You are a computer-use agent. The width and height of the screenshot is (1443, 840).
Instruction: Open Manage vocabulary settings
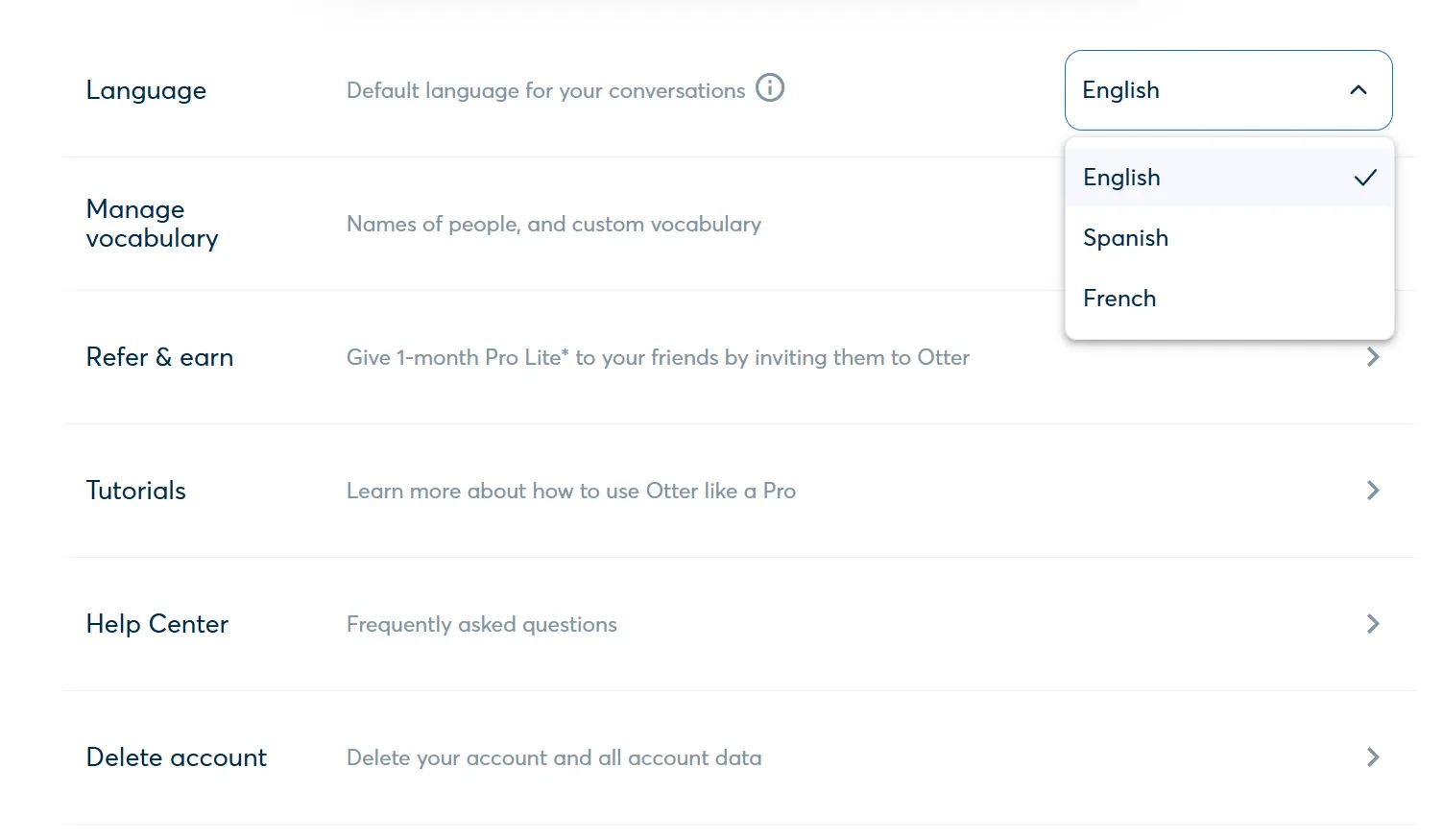click(x=152, y=224)
